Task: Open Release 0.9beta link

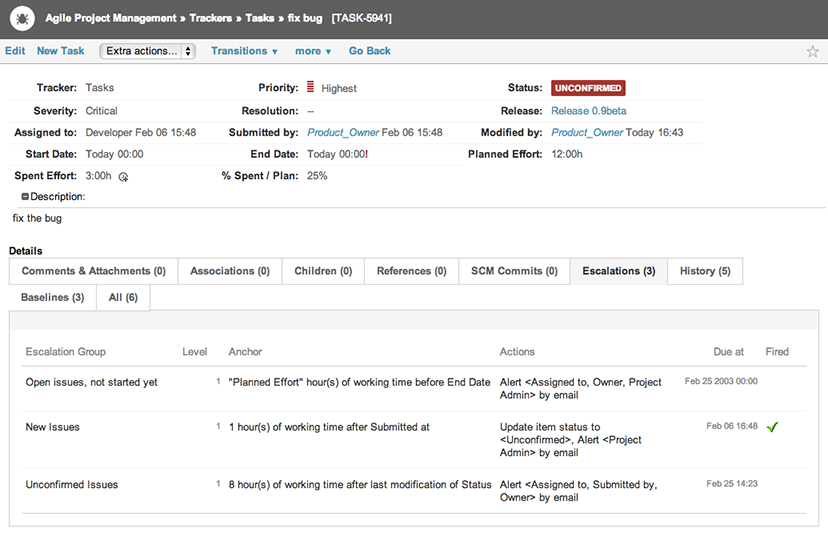Action: [x=589, y=111]
